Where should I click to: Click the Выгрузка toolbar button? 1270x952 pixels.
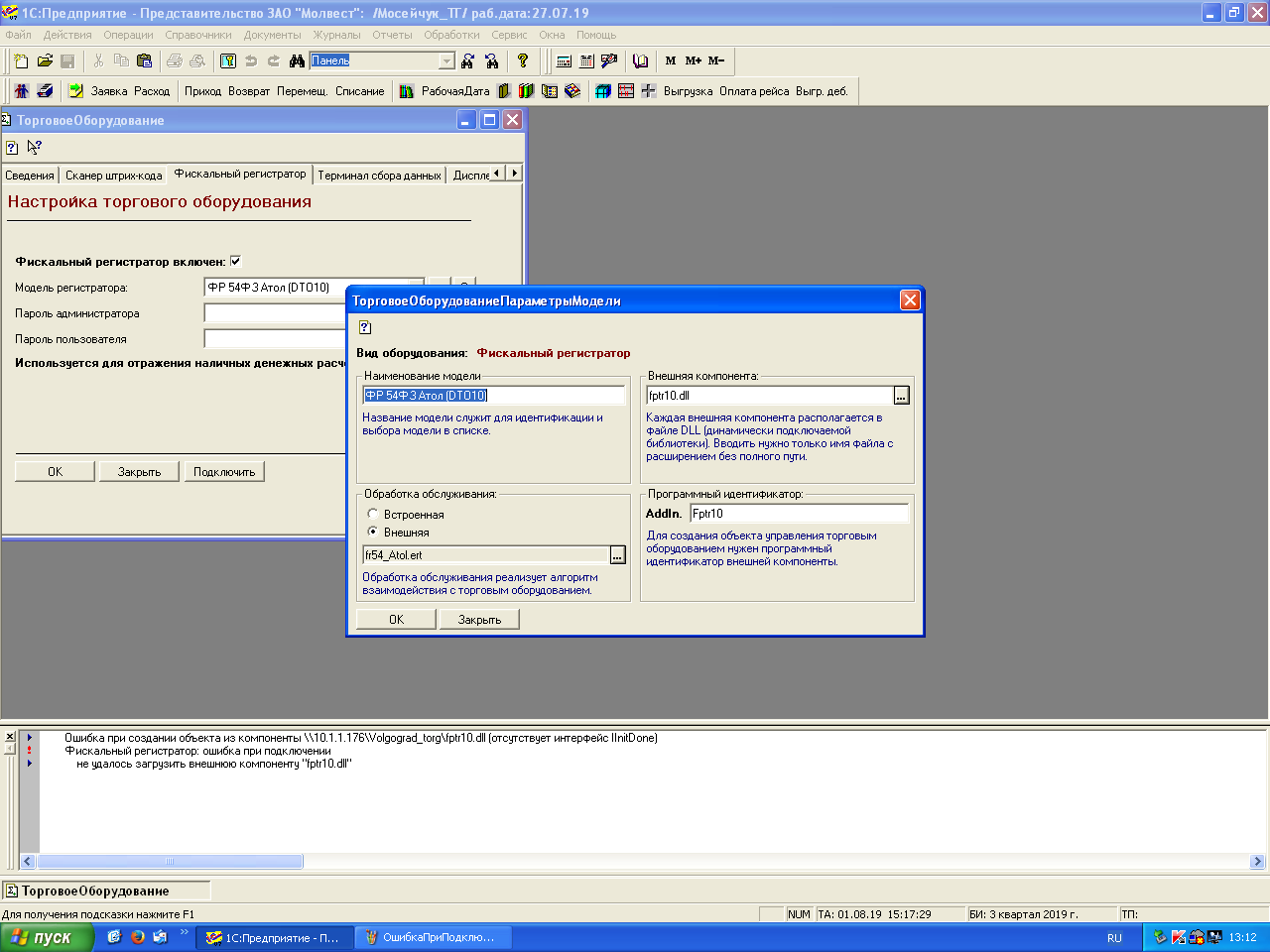(x=688, y=91)
